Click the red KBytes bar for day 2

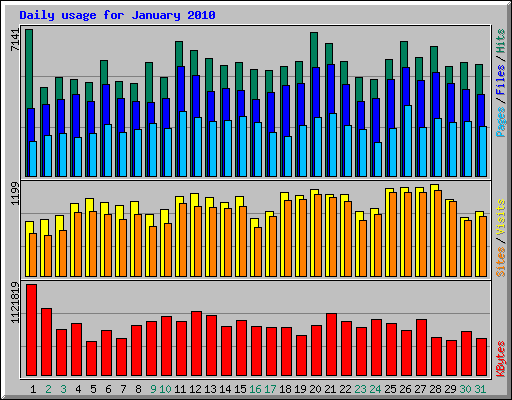(46, 342)
